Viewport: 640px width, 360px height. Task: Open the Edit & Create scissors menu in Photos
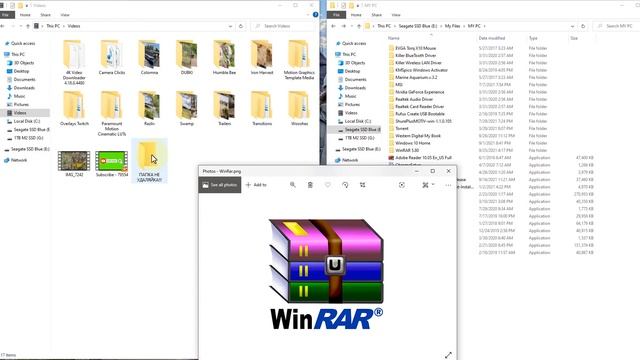click(428, 185)
